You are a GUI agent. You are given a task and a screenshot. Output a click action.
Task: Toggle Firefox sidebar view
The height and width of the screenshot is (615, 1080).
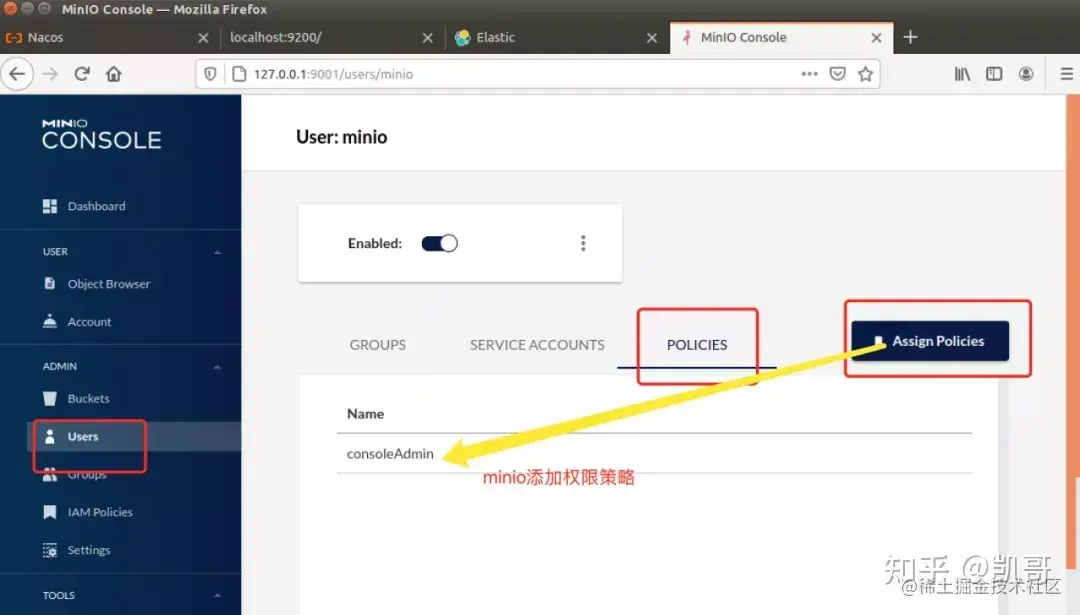tap(994, 74)
